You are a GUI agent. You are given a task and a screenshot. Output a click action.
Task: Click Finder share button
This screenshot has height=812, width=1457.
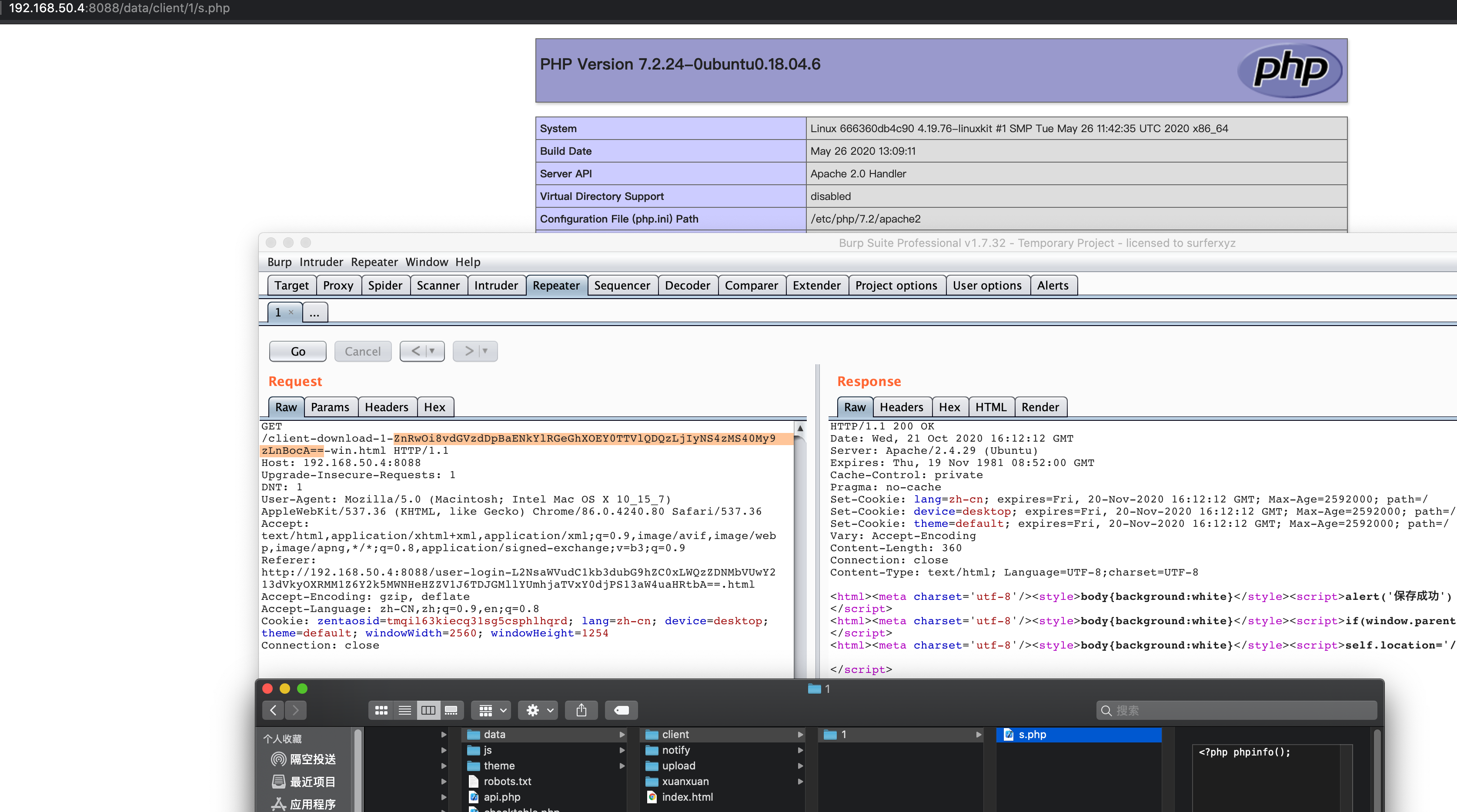coord(581,710)
